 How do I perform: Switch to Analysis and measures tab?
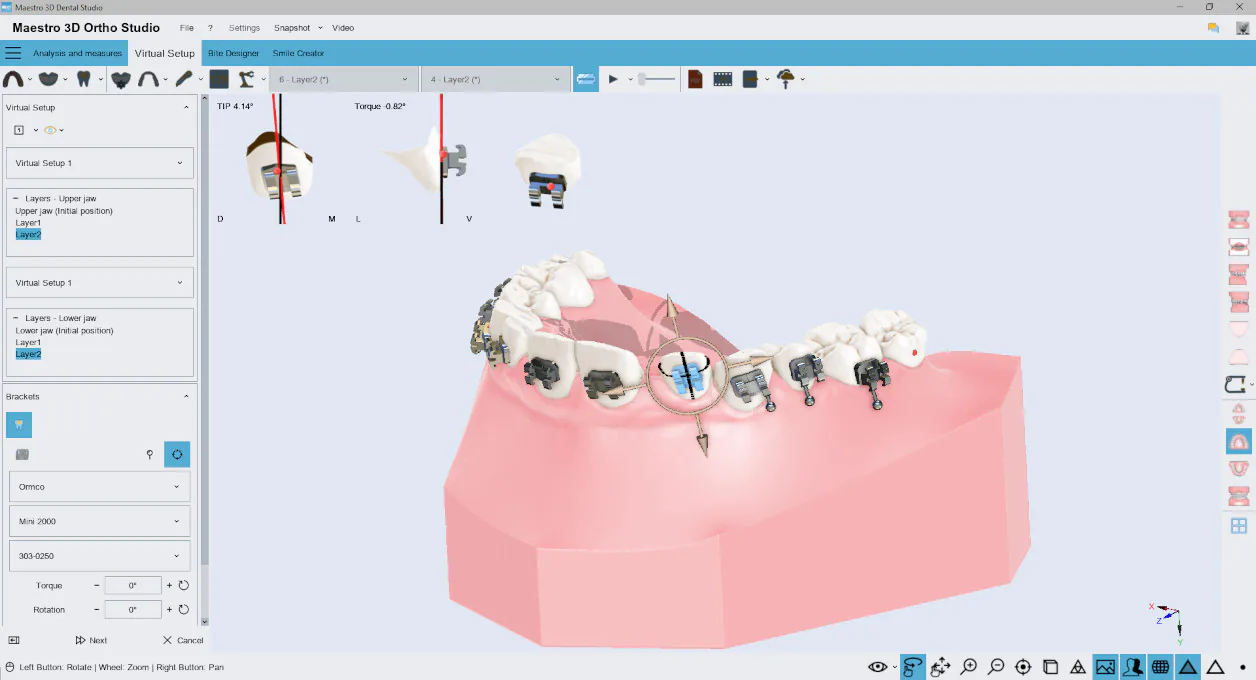(x=77, y=53)
